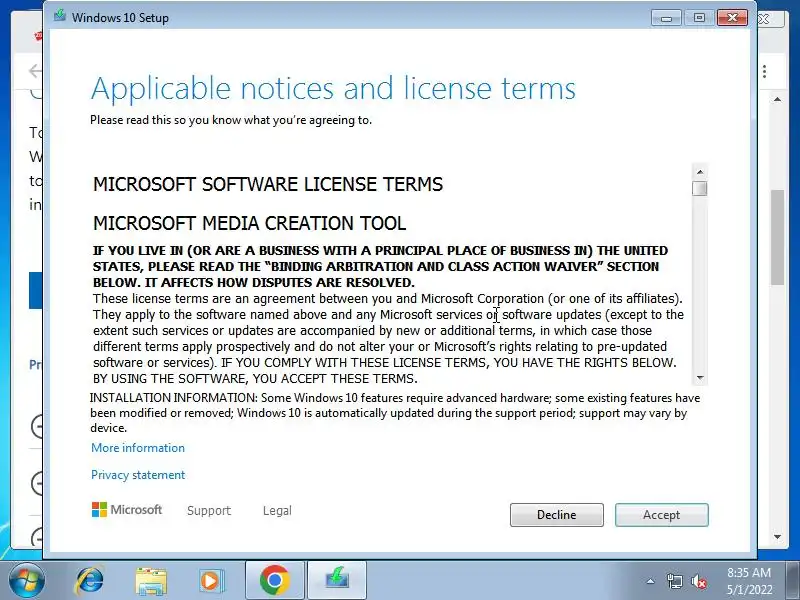
Task: Click the Chrome page scrollbar up arrow
Action: (x=777, y=99)
